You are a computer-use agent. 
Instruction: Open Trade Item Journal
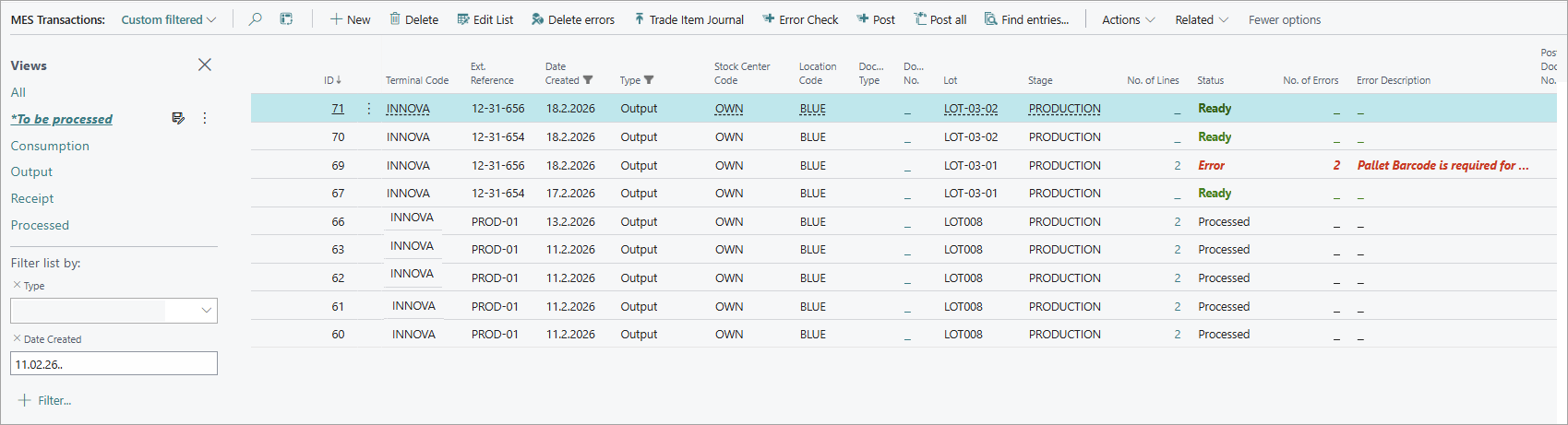688,19
